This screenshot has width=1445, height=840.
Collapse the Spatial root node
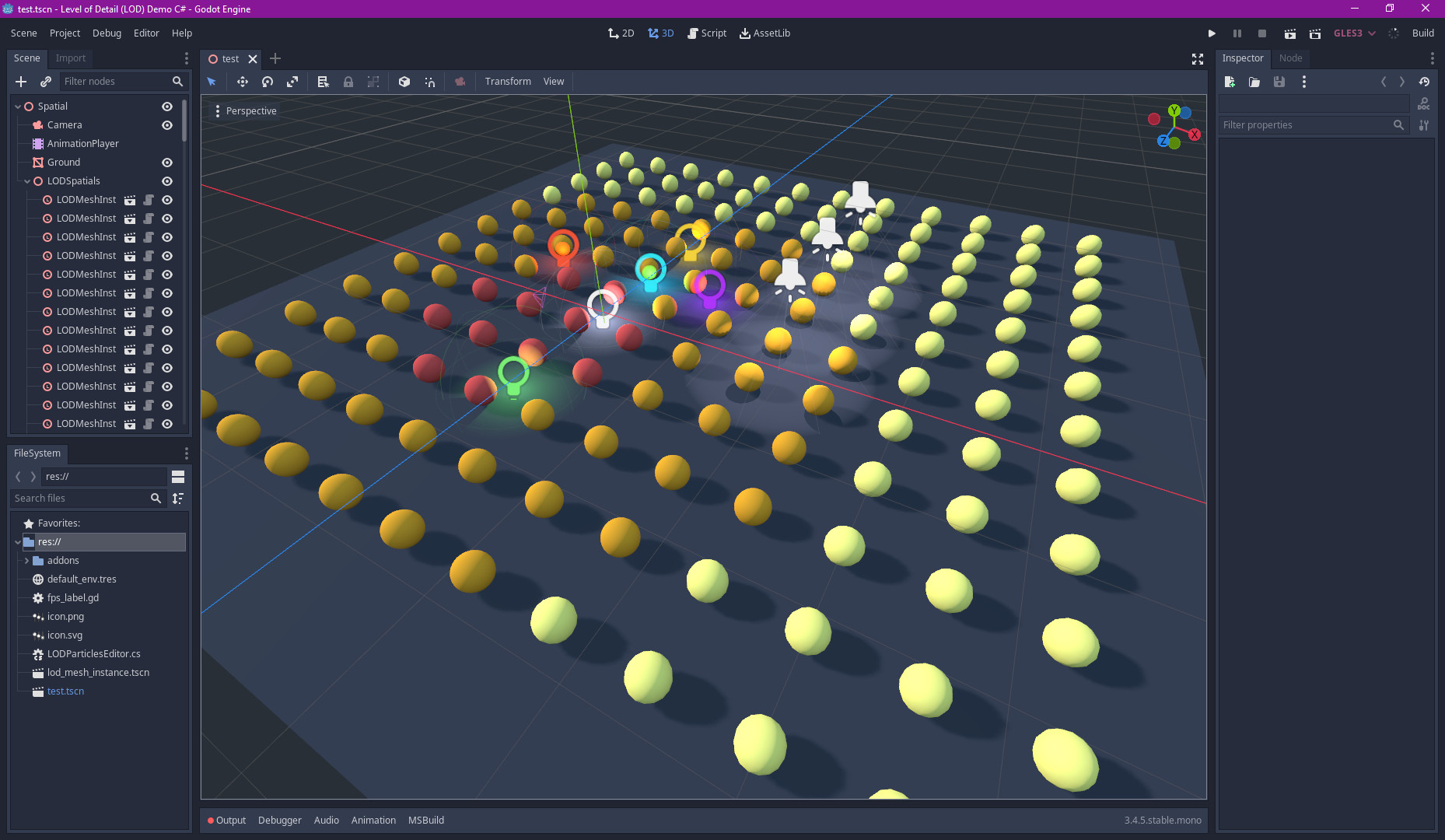click(18, 107)
